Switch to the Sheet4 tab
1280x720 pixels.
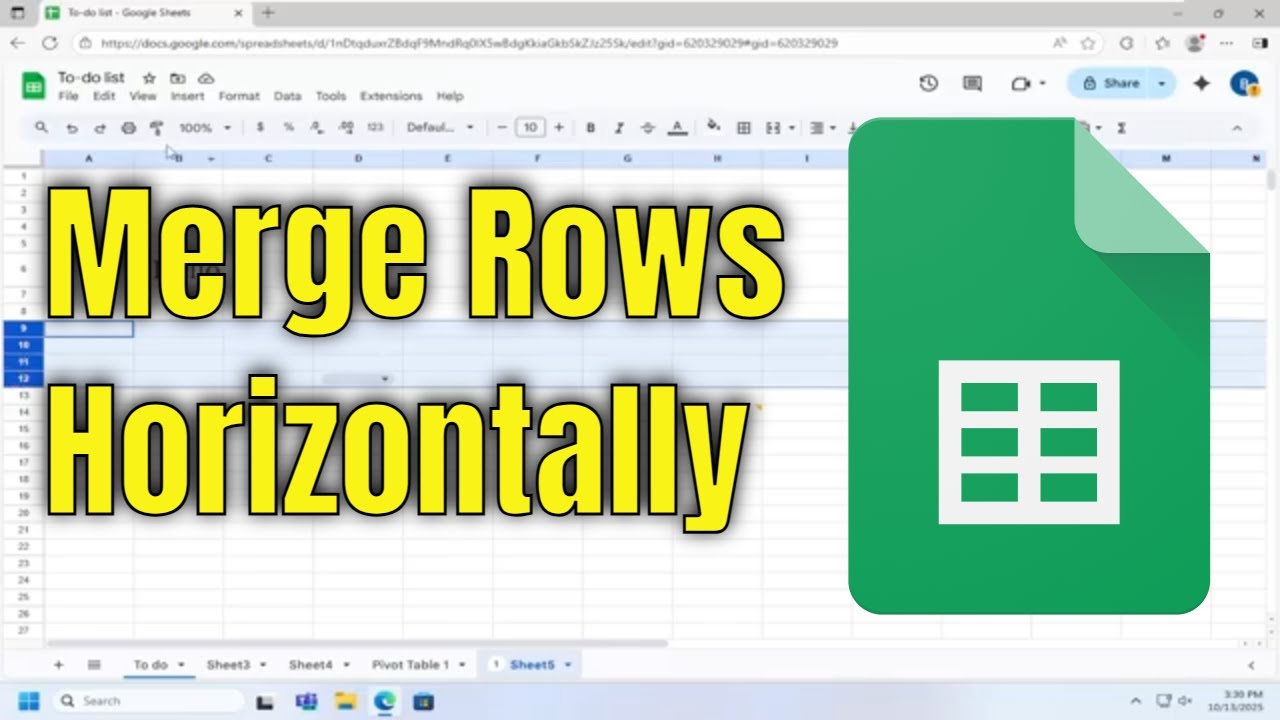(x=318, y=665)
